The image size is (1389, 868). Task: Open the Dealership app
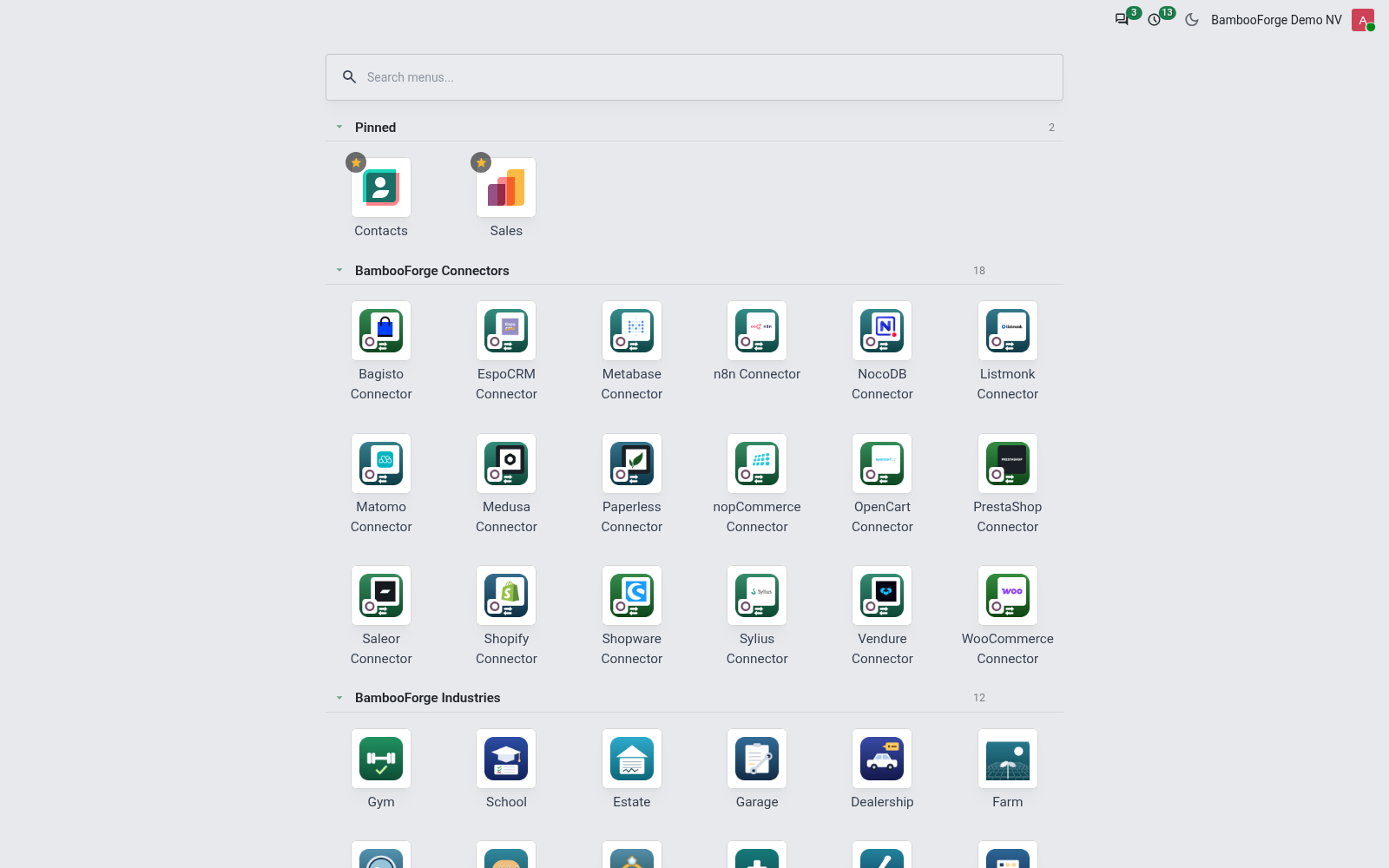coord(882,759)
